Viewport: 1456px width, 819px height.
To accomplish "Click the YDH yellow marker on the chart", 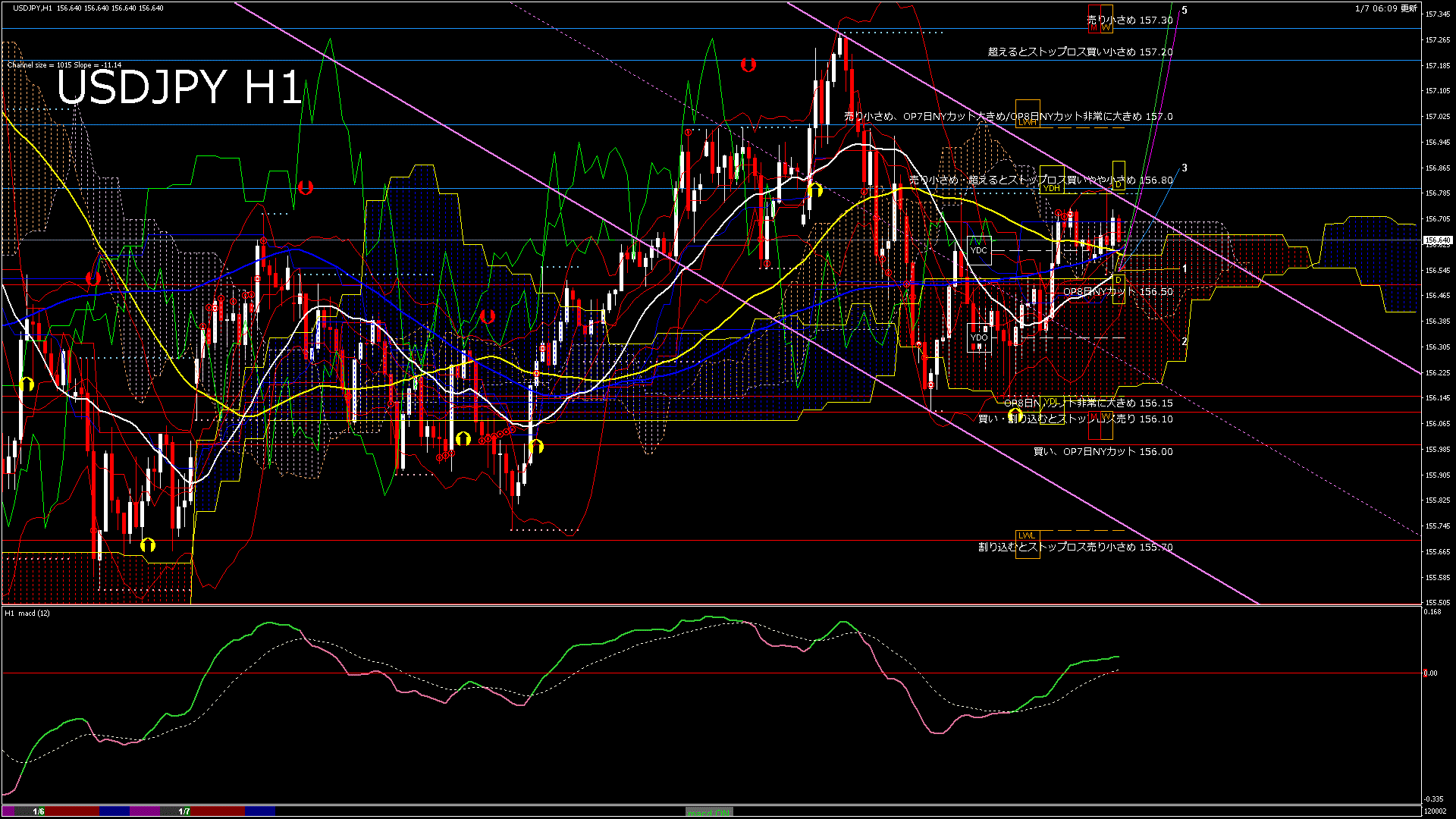I will (1052, 188).
